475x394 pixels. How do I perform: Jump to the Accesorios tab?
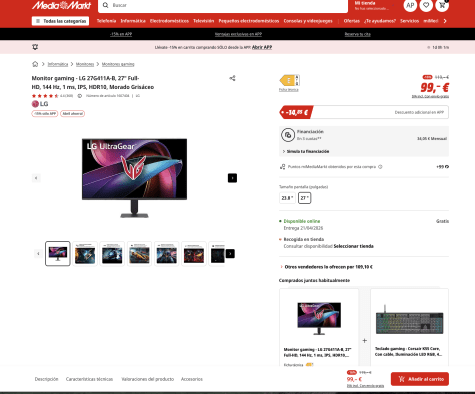(x=192, y=379)
